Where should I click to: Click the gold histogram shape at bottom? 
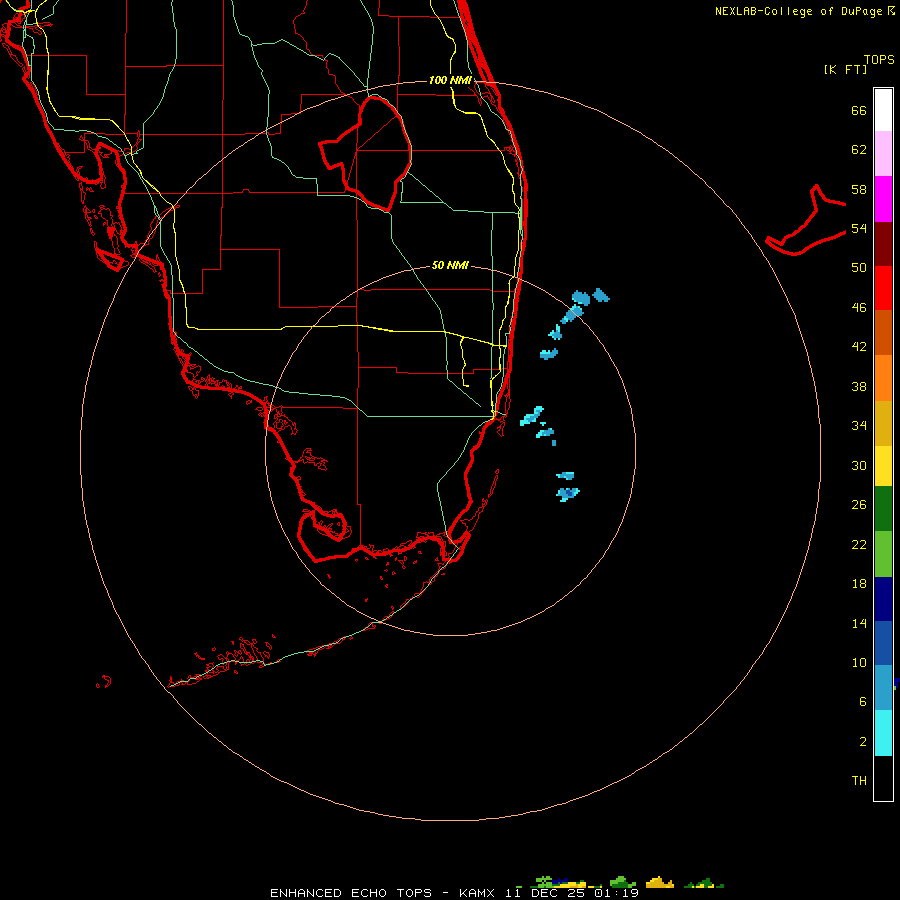point(660,883)
